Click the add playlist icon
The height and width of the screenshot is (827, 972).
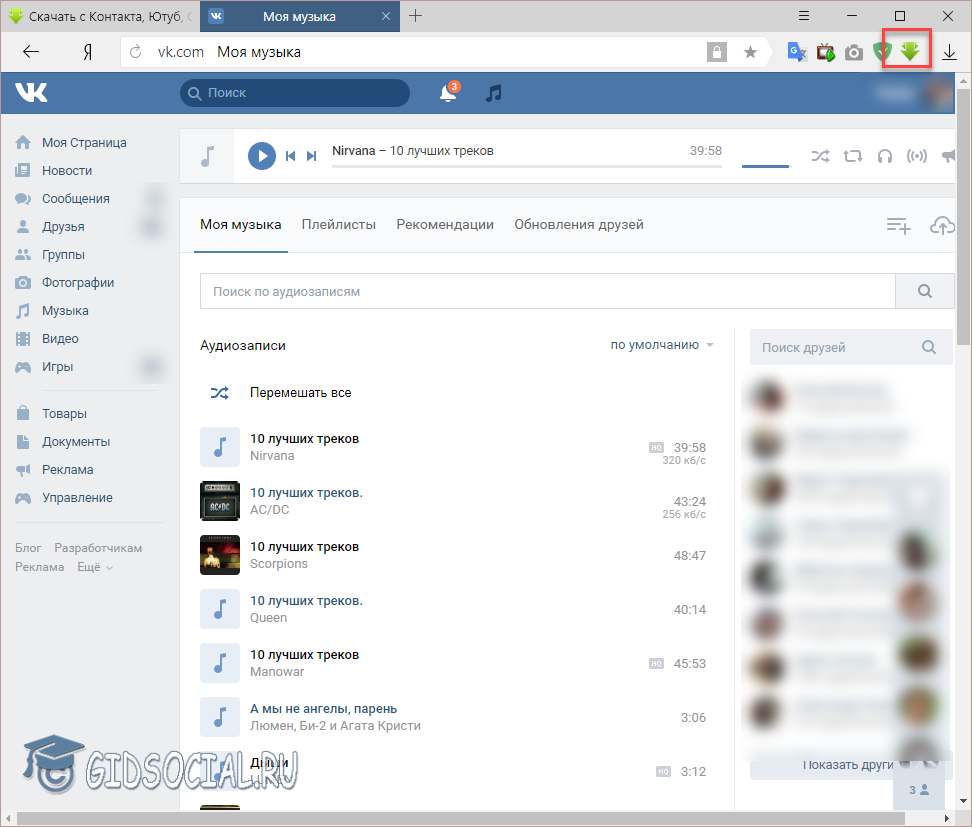tap(898, 226)
